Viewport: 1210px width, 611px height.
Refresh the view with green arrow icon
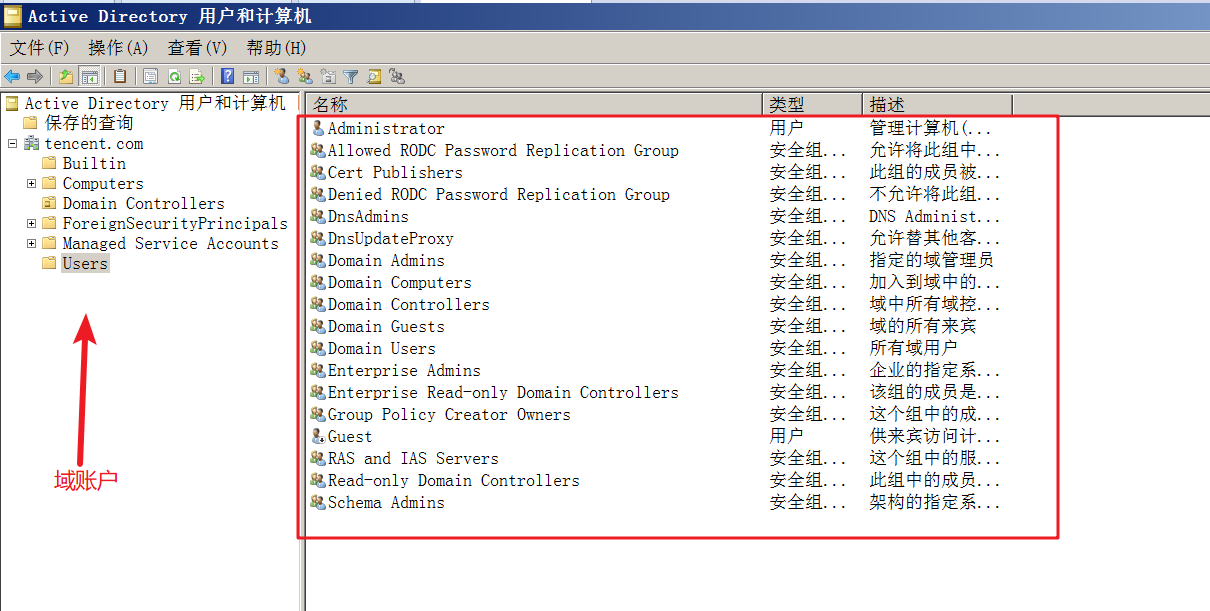pos(174,76)
